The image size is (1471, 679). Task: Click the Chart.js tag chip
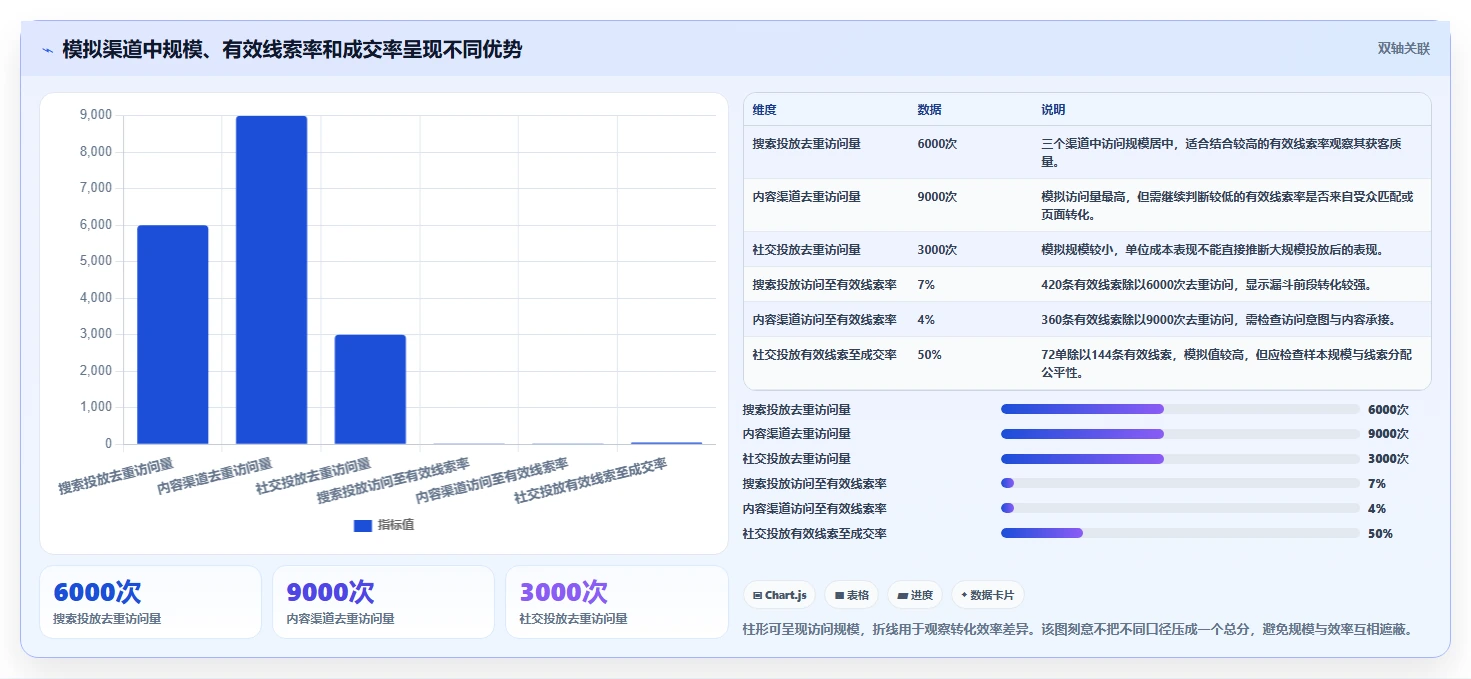[x=779, y=595]
